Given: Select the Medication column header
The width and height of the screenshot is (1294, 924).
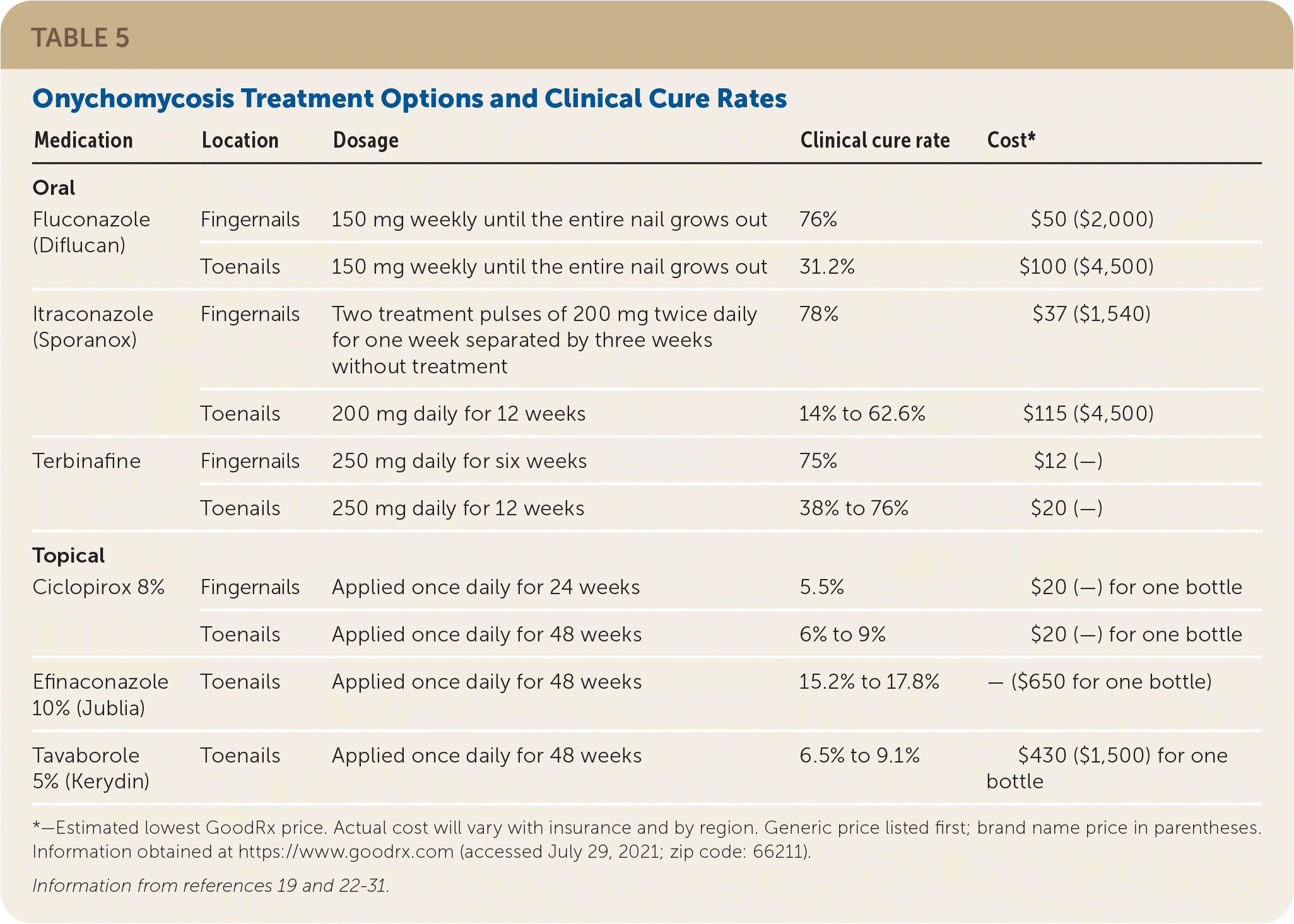Looking at the screenshot, I should [83, 140].
